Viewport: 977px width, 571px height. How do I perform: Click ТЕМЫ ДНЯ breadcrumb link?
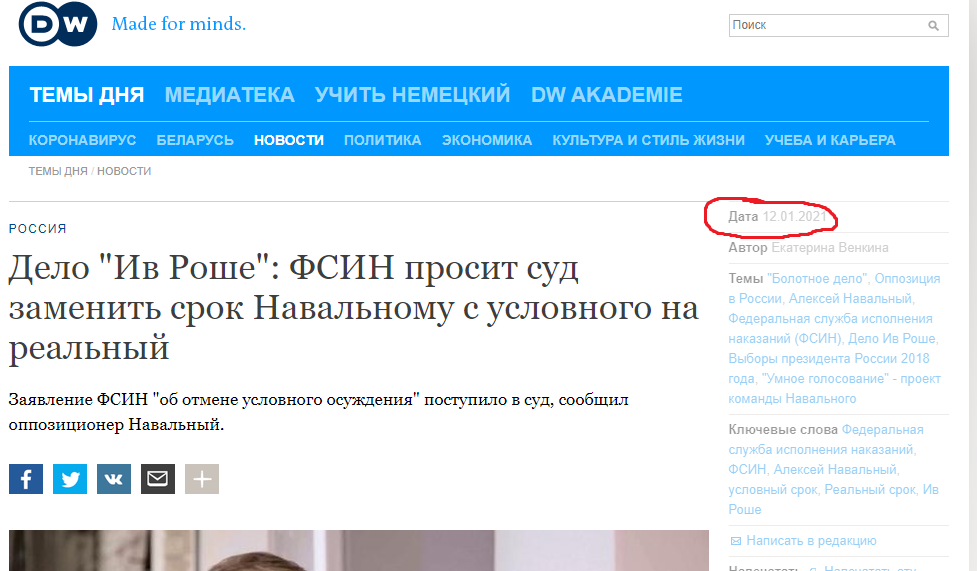(58, 171)
